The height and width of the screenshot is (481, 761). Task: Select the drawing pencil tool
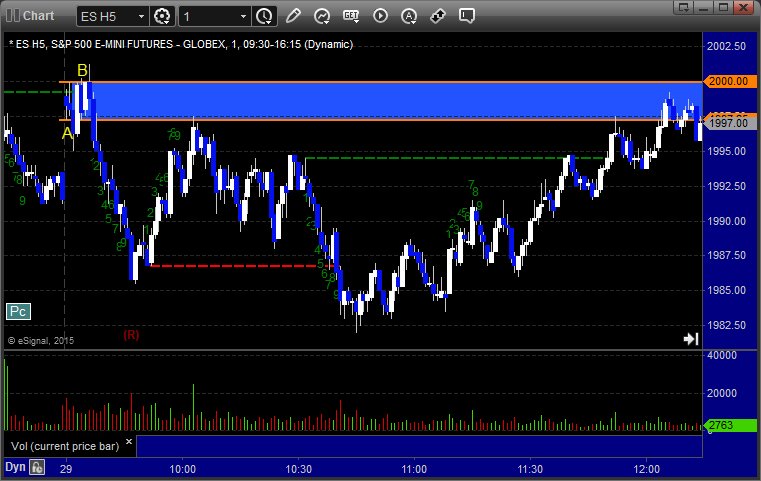point(293,16)
